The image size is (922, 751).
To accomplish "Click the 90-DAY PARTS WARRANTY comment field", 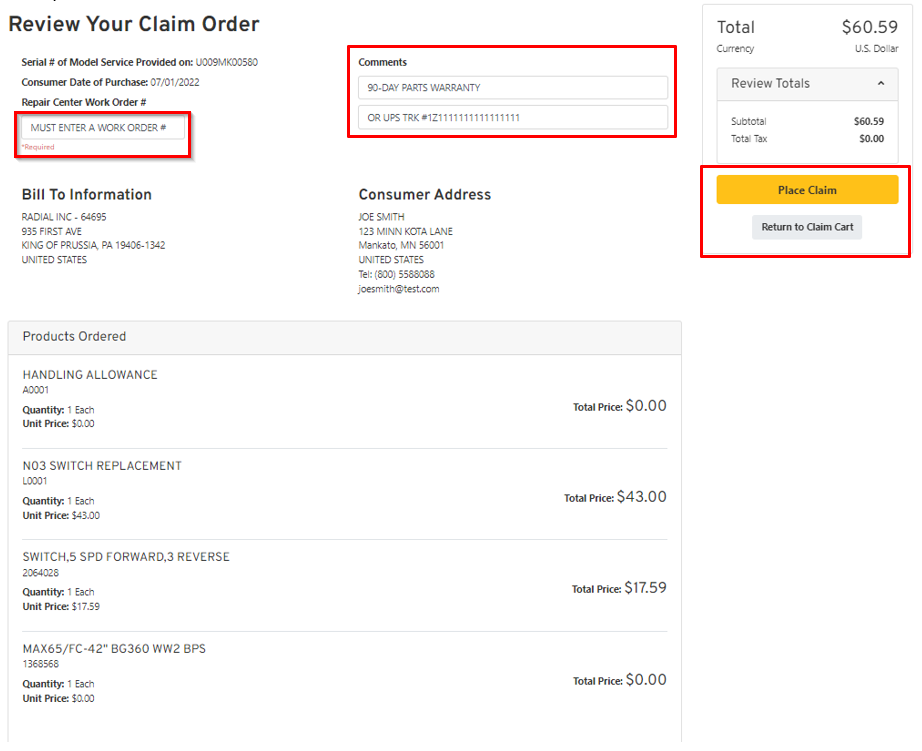I will tap(512, 88).
